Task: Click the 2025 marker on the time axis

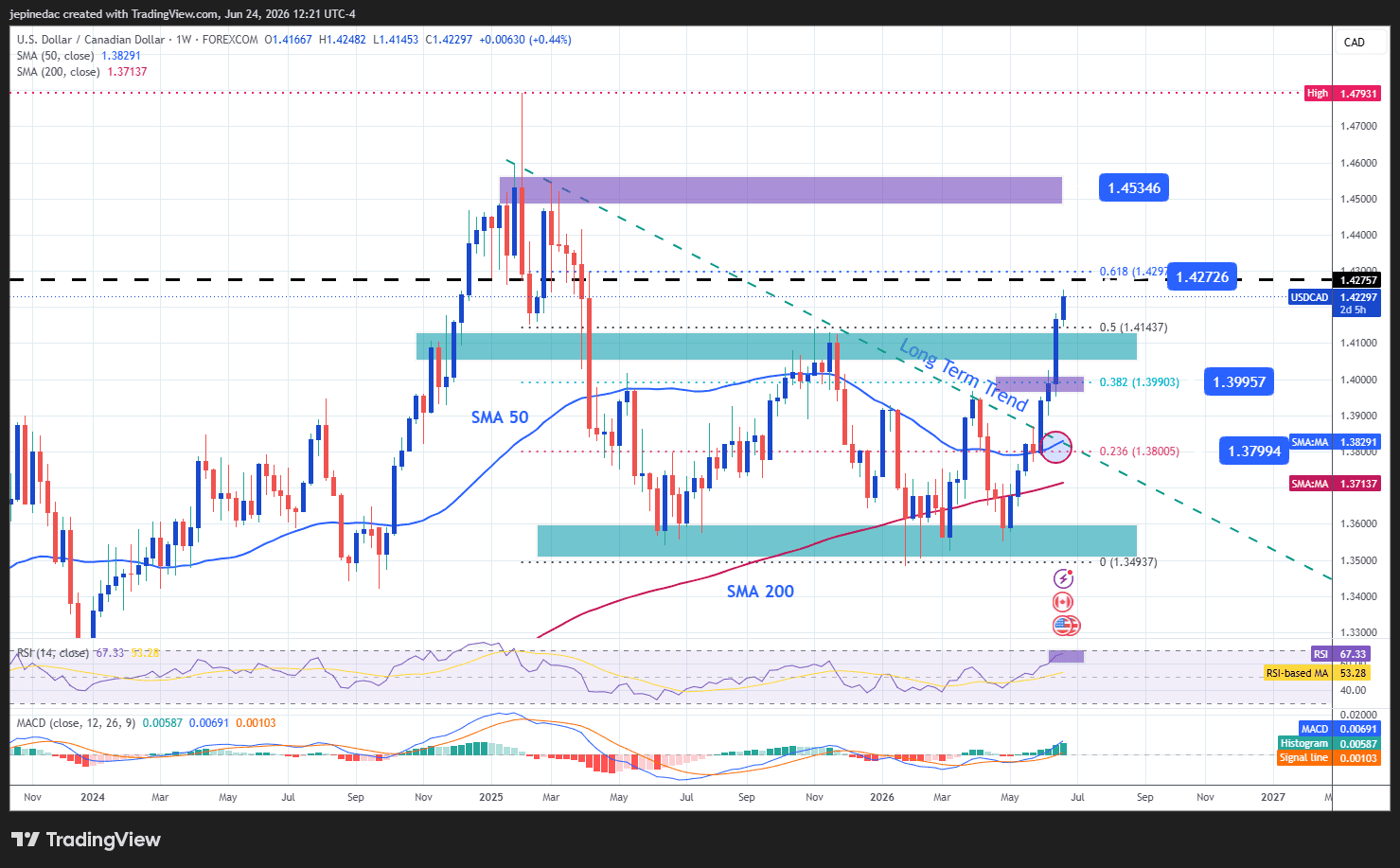Action: tap(490, 797)
